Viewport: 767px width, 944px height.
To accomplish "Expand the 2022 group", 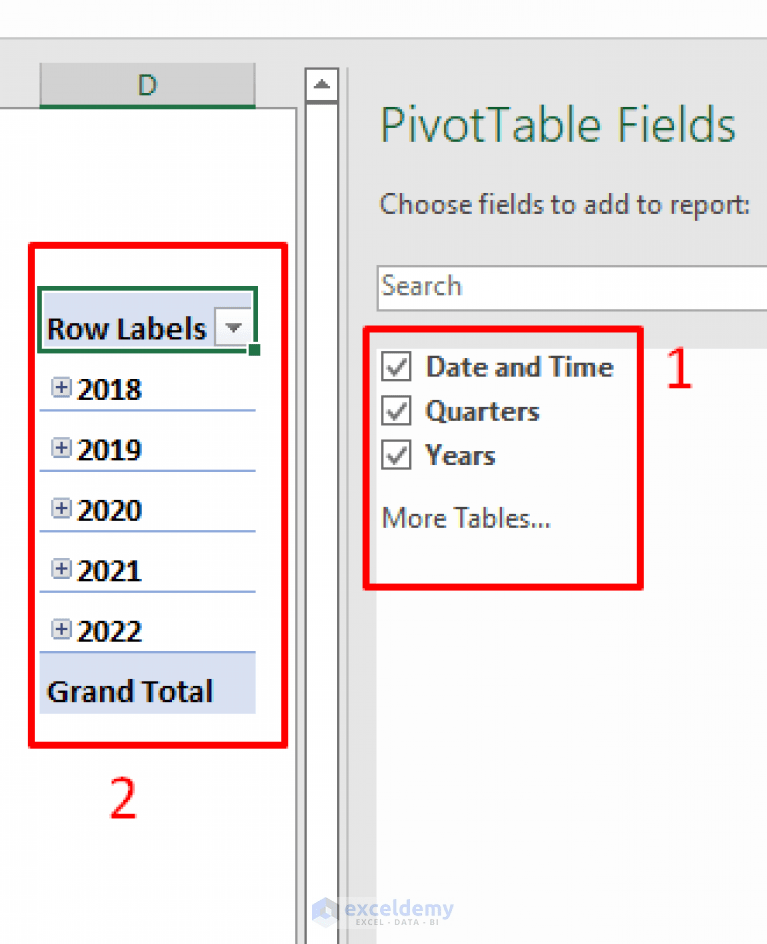I will (60, 627).
